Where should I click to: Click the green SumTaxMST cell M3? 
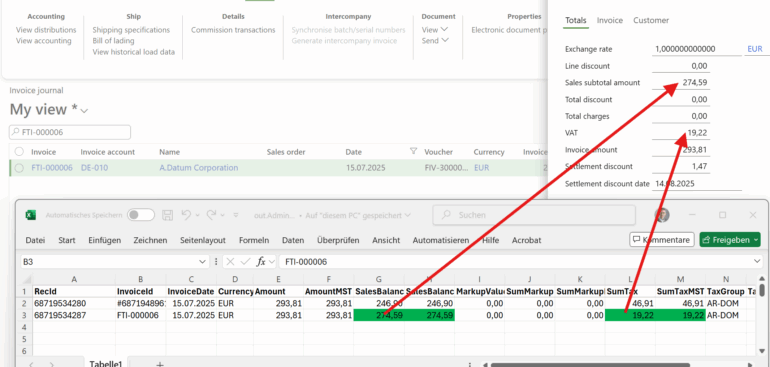[681, 315]
